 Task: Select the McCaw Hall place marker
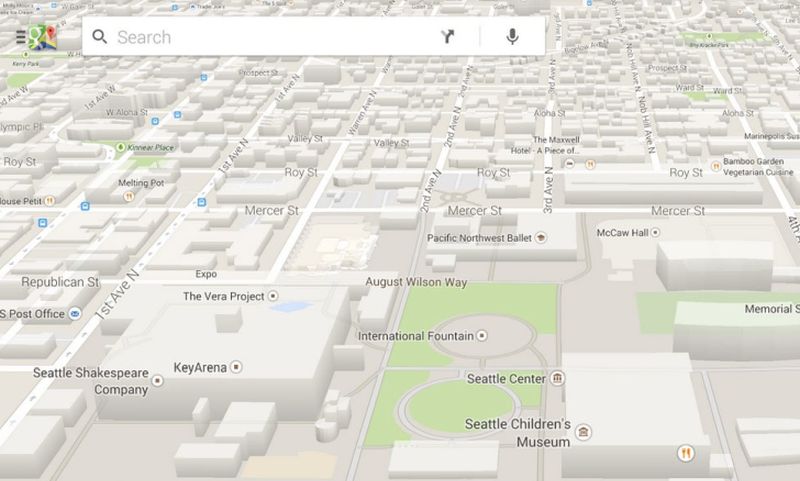[657, 233]
